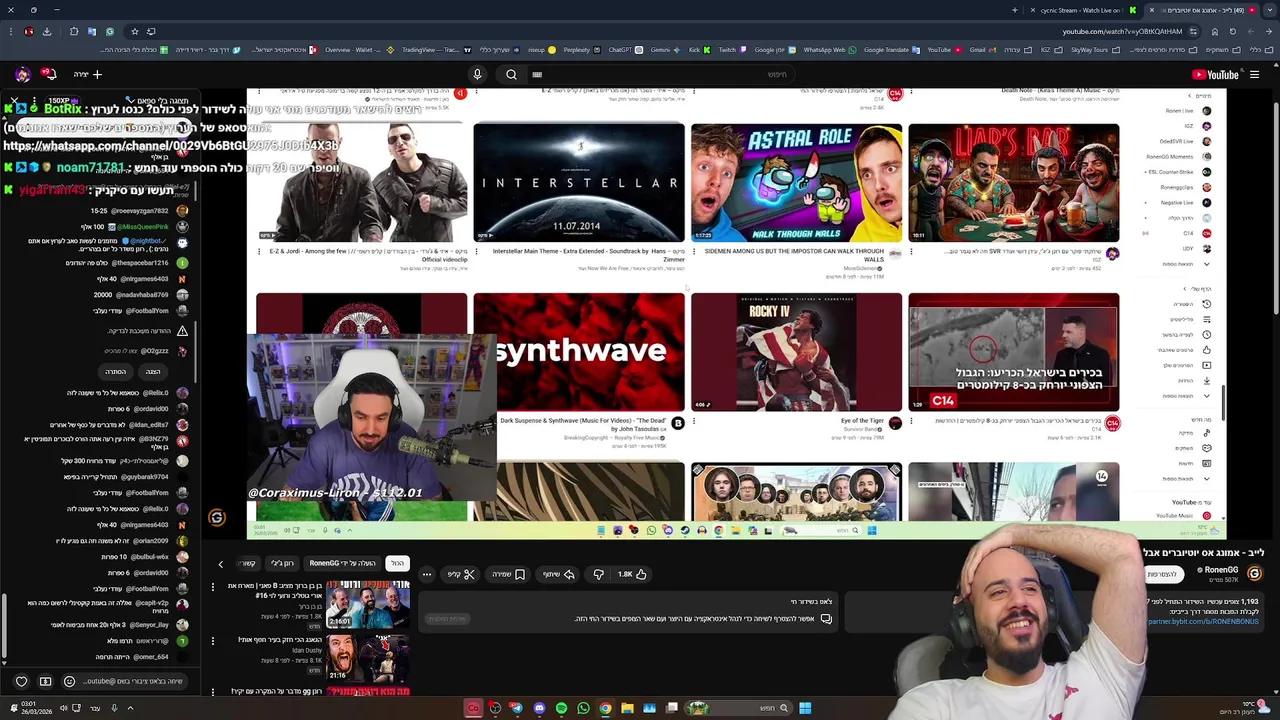Submit search with the magnifier icon
Viewport: 1280px width, 720px height.
coord(511,74)
